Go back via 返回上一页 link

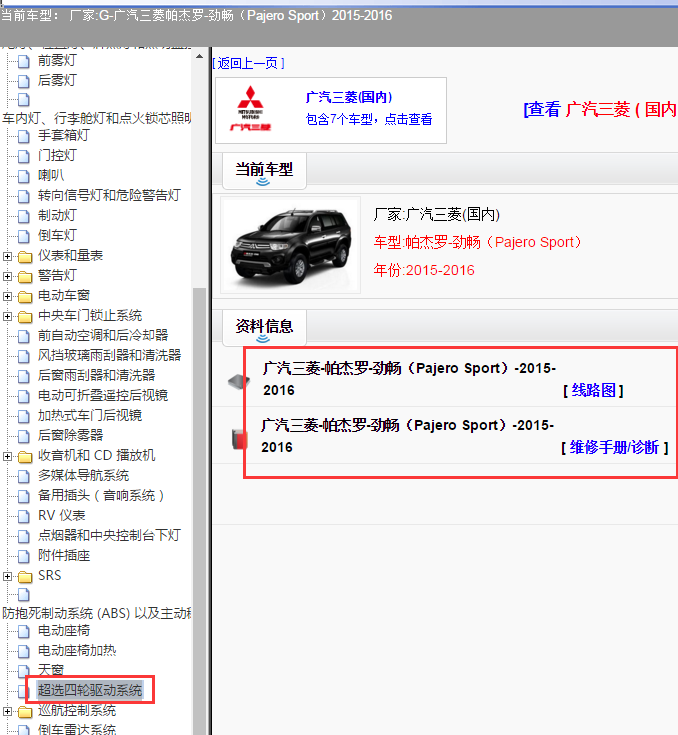[x=249, y=63]
